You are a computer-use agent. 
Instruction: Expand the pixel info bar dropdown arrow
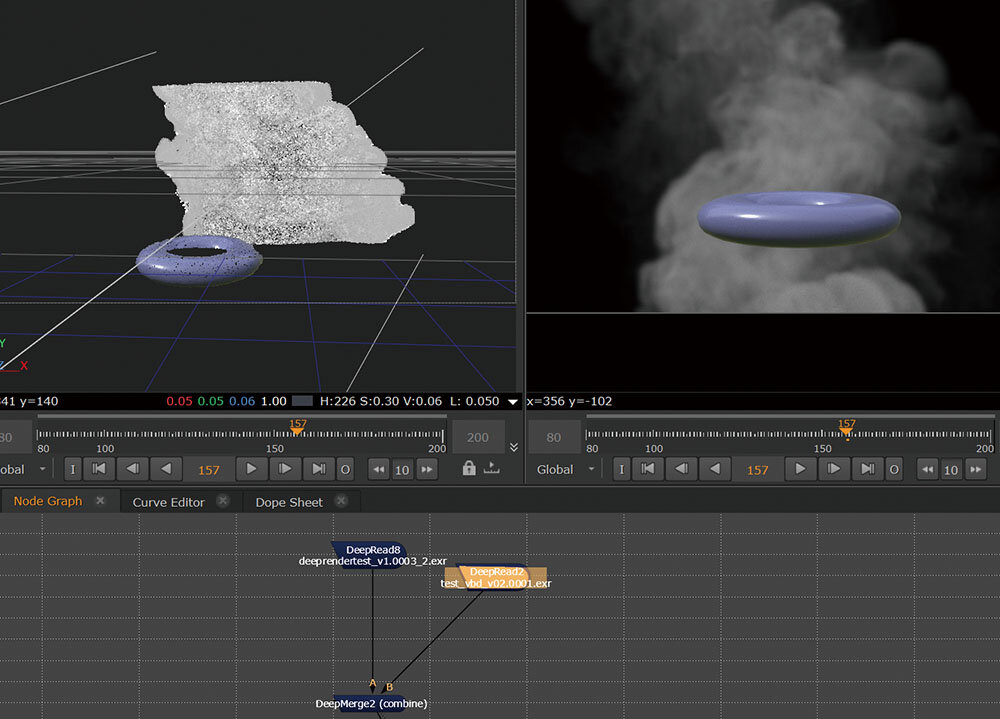(x=513, y=402)
